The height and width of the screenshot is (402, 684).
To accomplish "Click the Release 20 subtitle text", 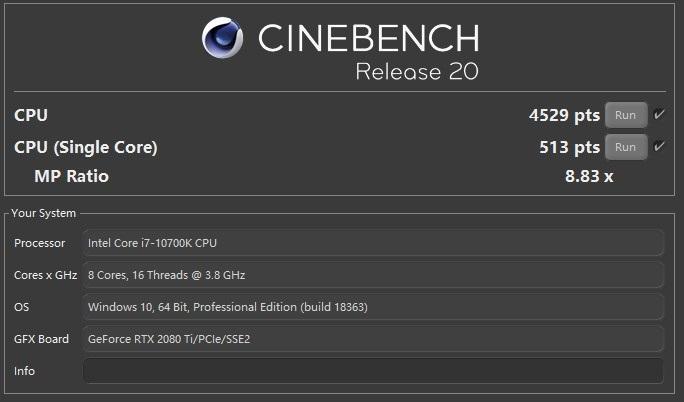I will (417, 72).
